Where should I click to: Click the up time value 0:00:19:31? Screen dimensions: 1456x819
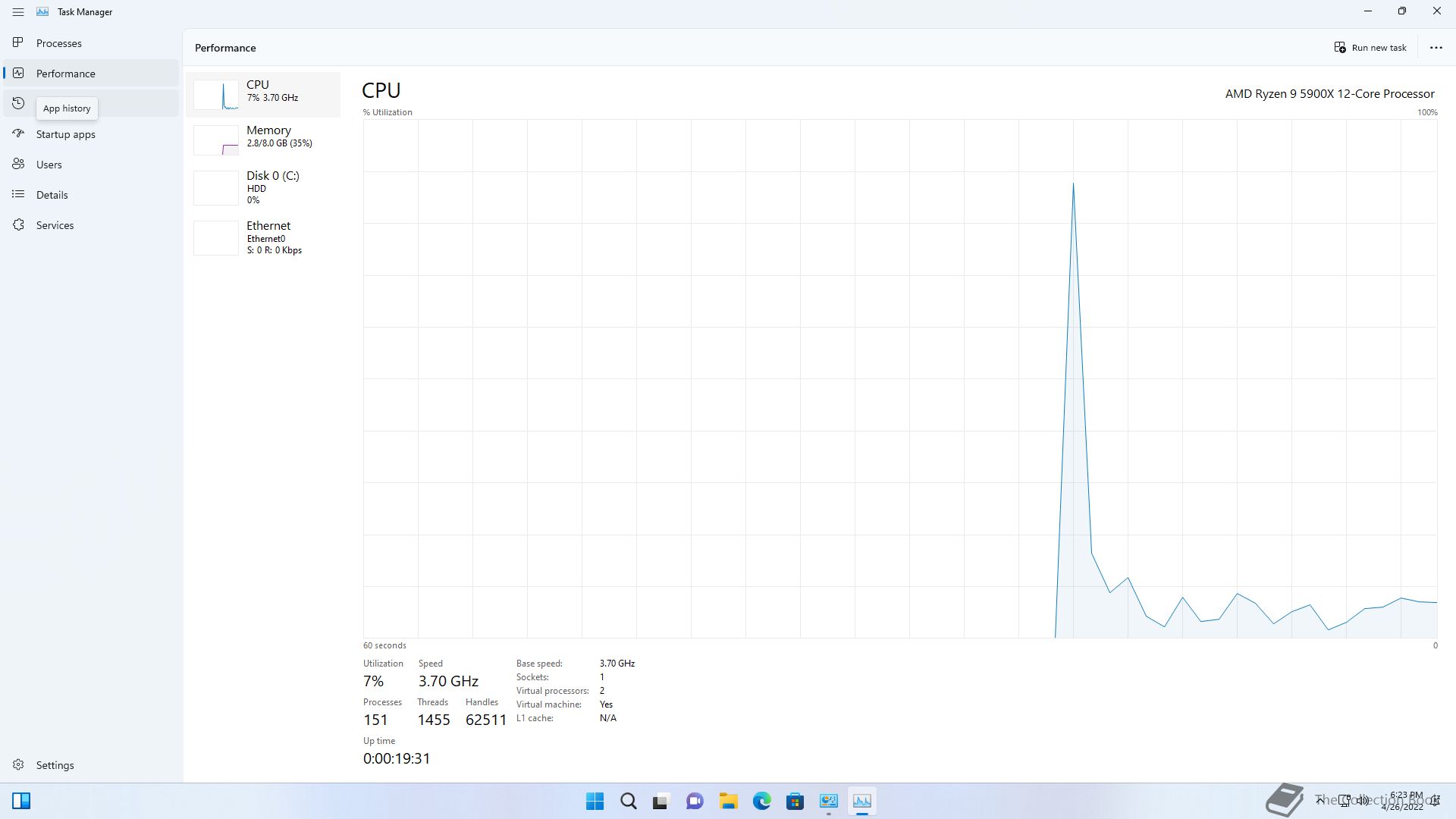coord(397,758)
